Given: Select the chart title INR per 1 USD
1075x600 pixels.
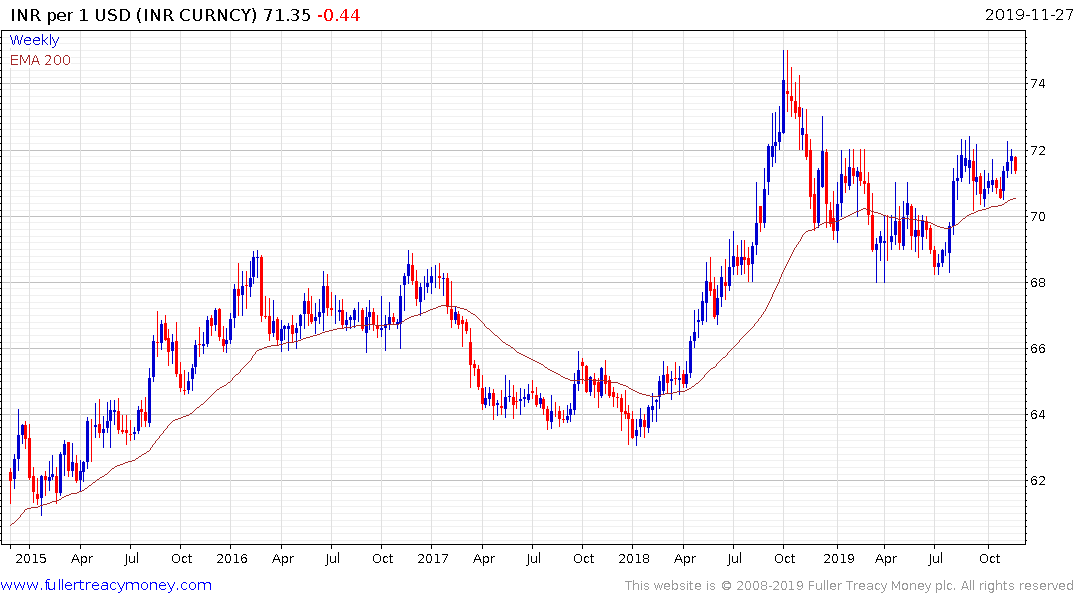Looking at the screenshot, I should (x=71, y=15).
